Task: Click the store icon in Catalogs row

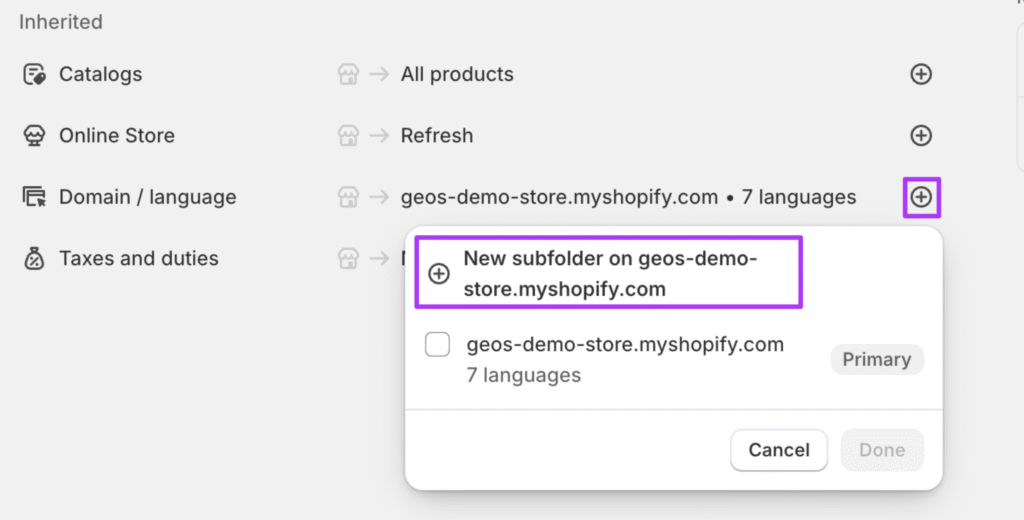Action: (348, 74)
